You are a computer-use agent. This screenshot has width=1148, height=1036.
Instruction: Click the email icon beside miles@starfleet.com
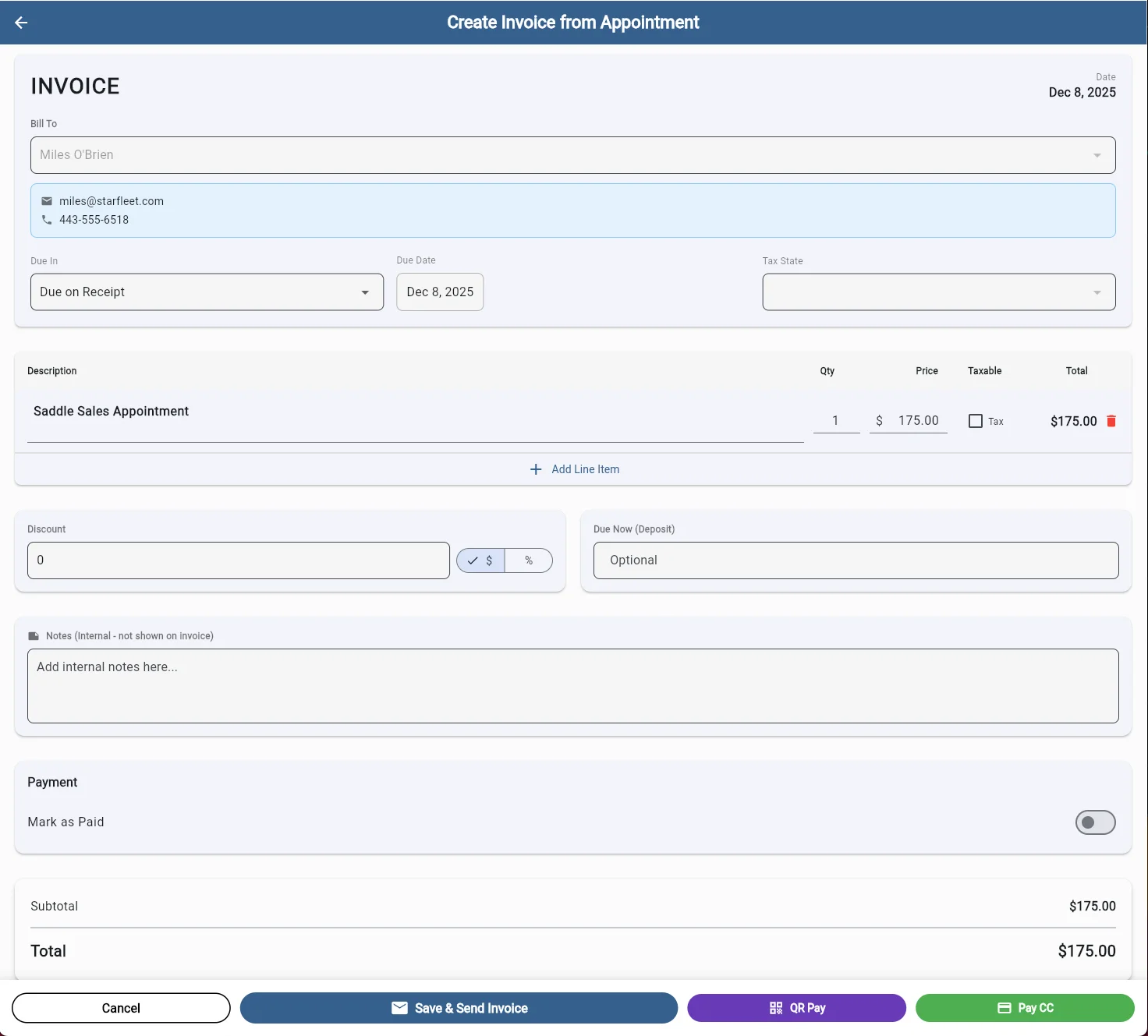click(47, 200)
